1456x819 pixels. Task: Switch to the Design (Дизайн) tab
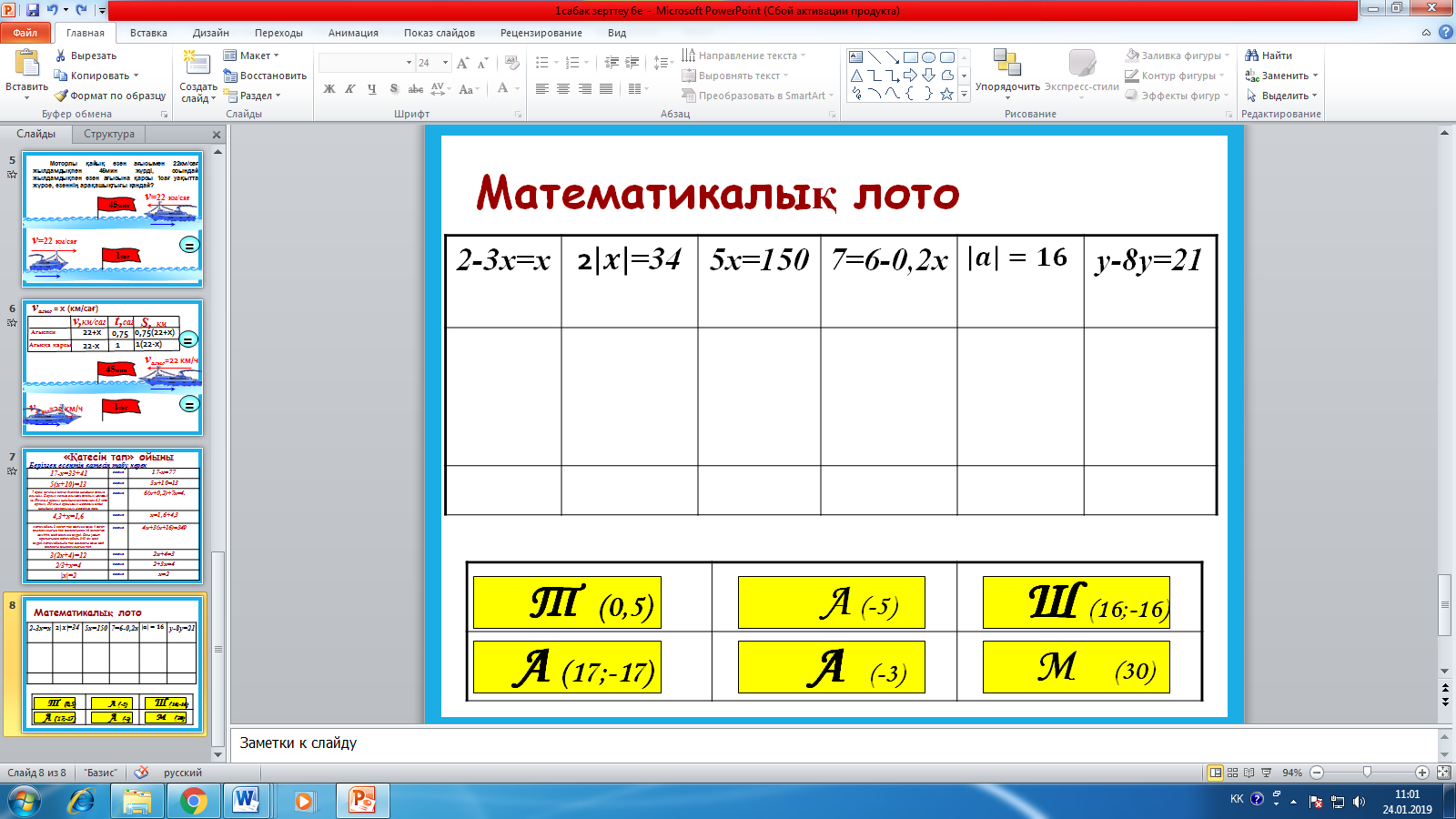point(211,33)
